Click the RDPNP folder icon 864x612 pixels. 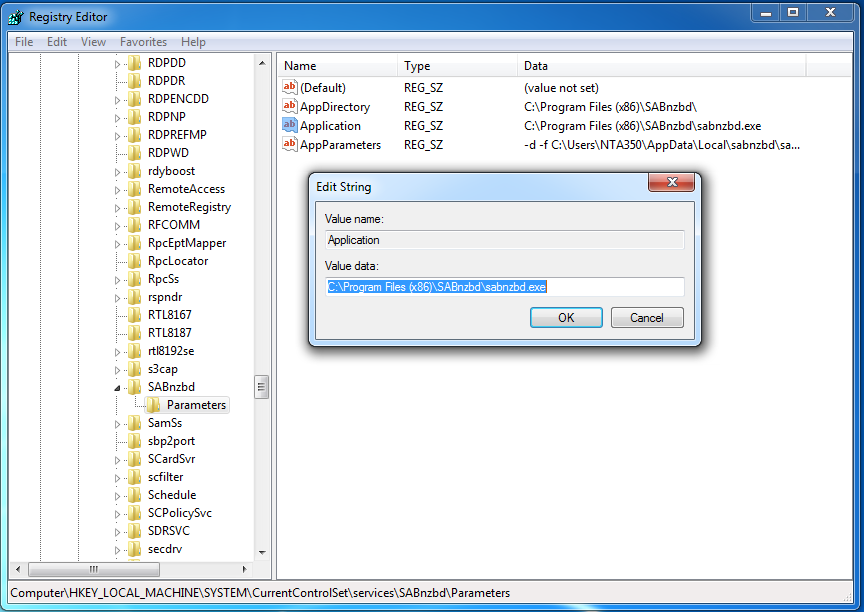[134, 116]
